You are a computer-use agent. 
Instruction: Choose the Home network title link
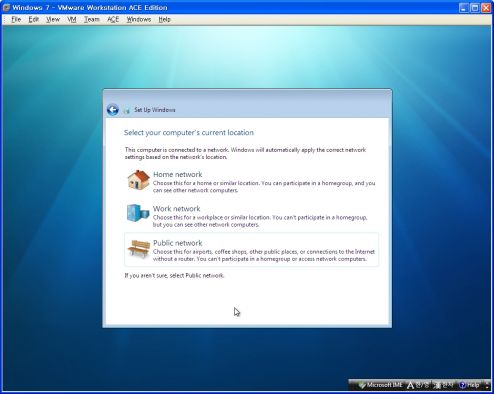tap(178, 174)
